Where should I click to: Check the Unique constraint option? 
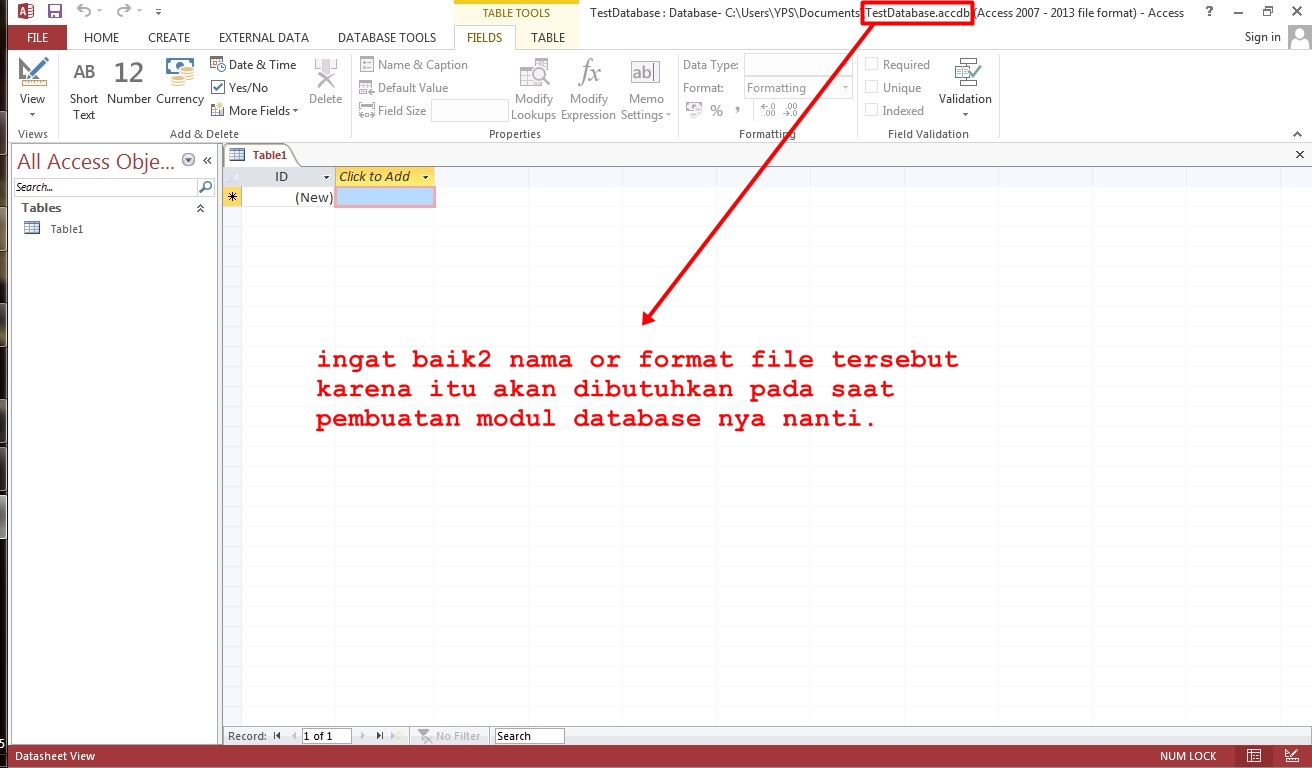pos(871,87)
